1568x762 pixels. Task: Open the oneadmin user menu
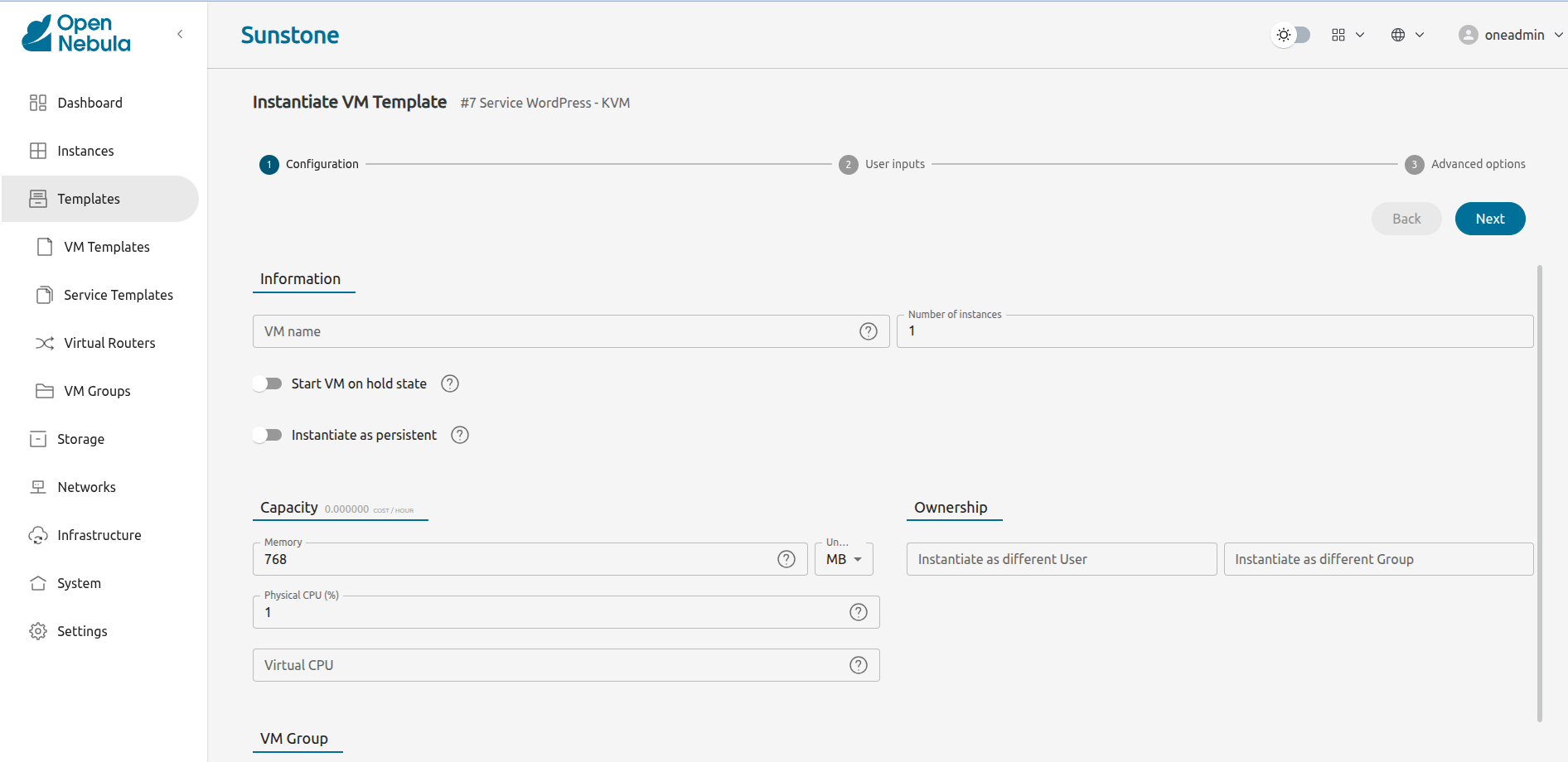pos(1510,35)
